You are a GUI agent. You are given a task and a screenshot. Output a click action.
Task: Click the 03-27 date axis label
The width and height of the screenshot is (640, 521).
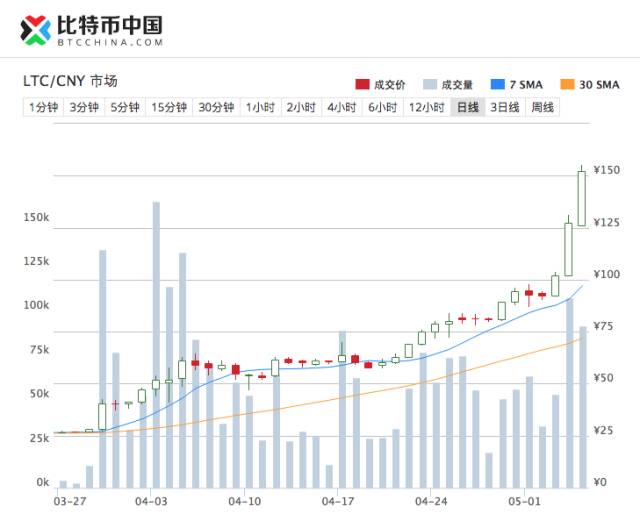coord(70,501)
